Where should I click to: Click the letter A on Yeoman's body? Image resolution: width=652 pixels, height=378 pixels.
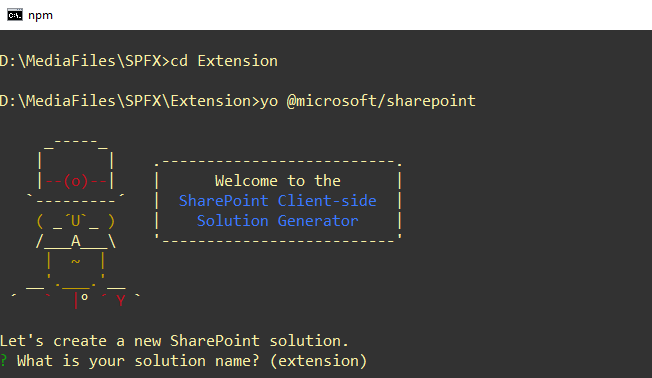(76, 241)
